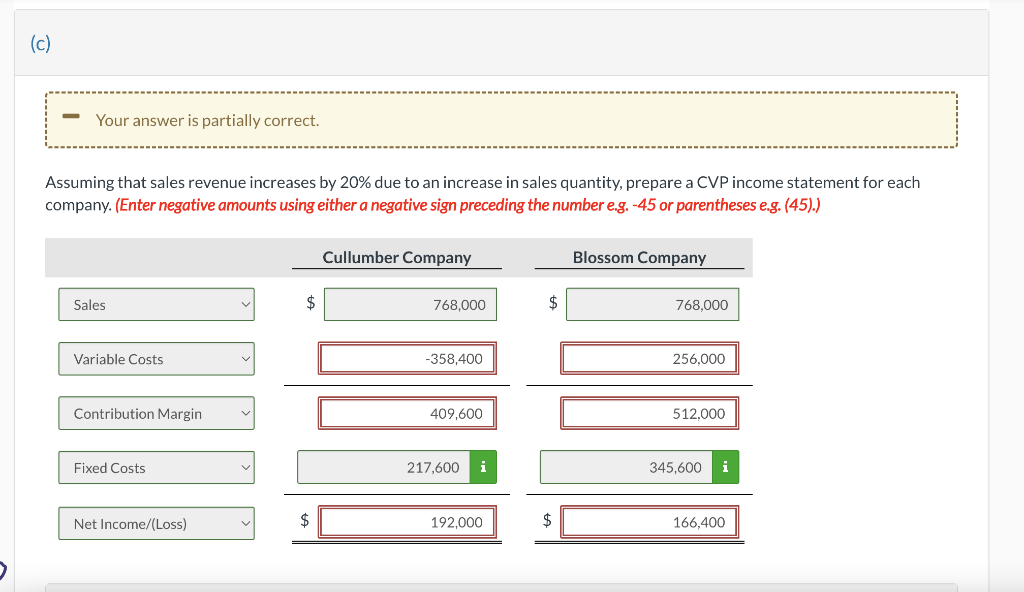Select Blossom's Sales amount field showing 768,000

click(652, 304)
